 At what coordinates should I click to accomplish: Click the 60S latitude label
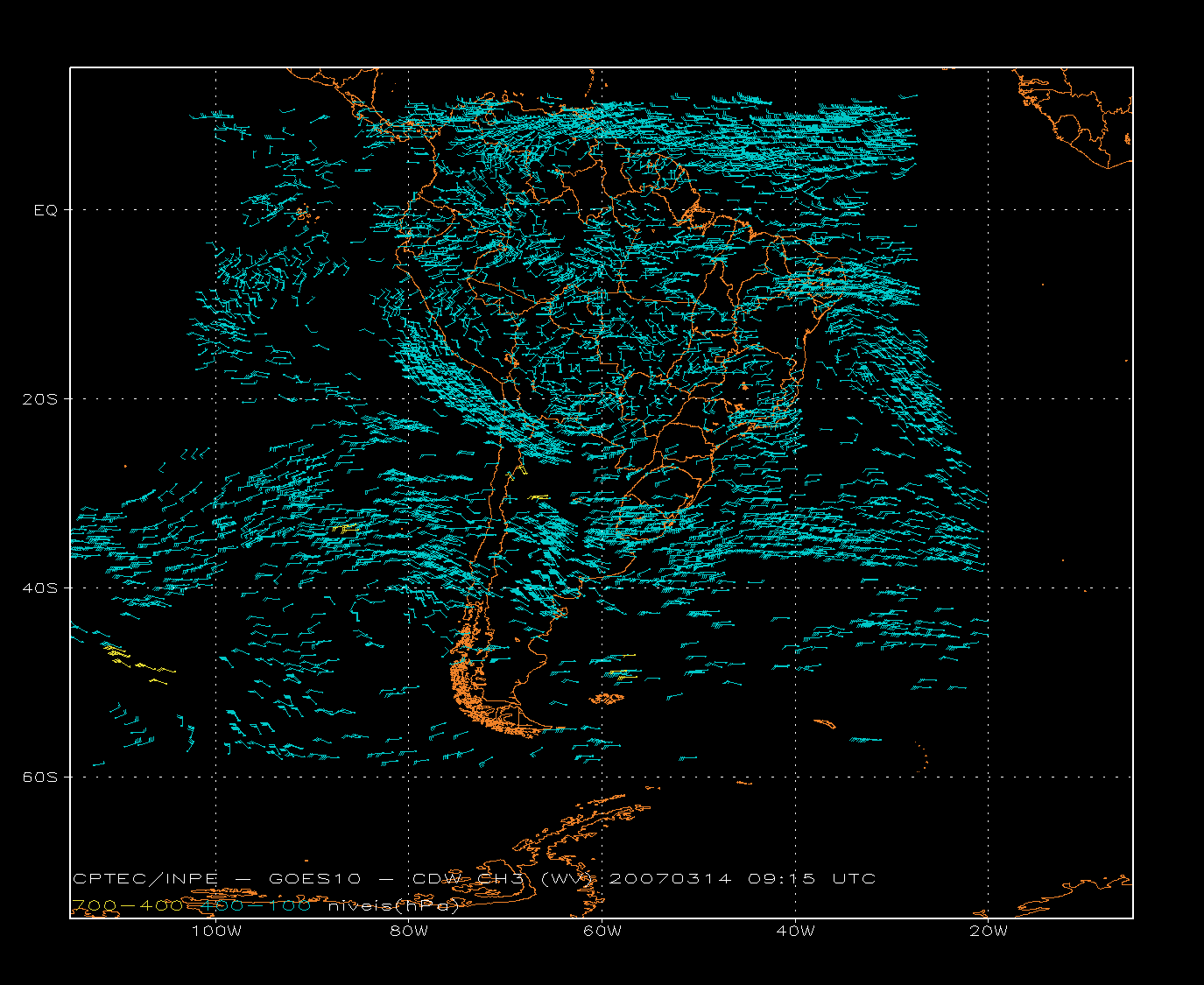(x=39, y=777)
